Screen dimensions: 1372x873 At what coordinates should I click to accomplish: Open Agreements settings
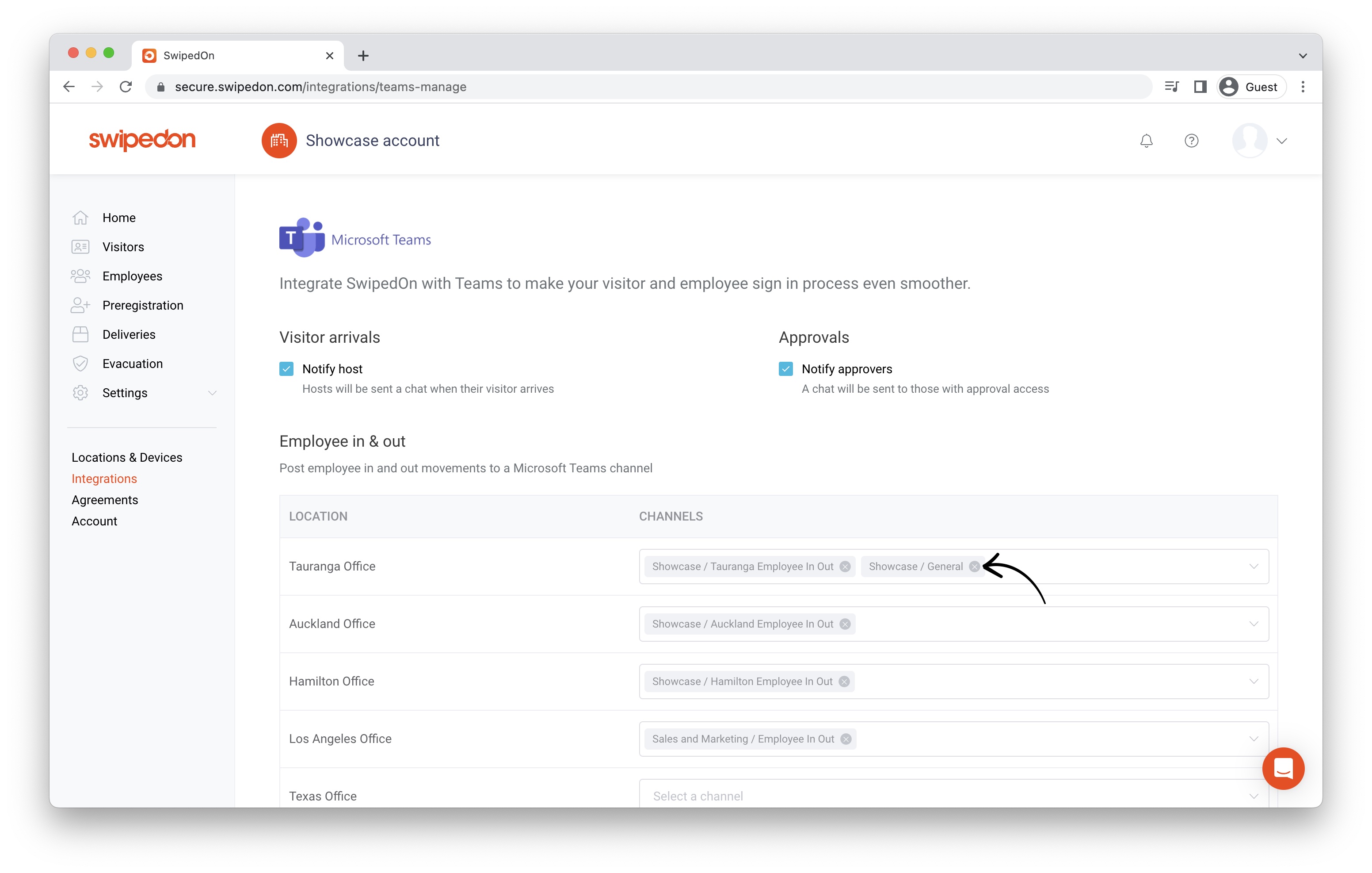tap(105, 500)
